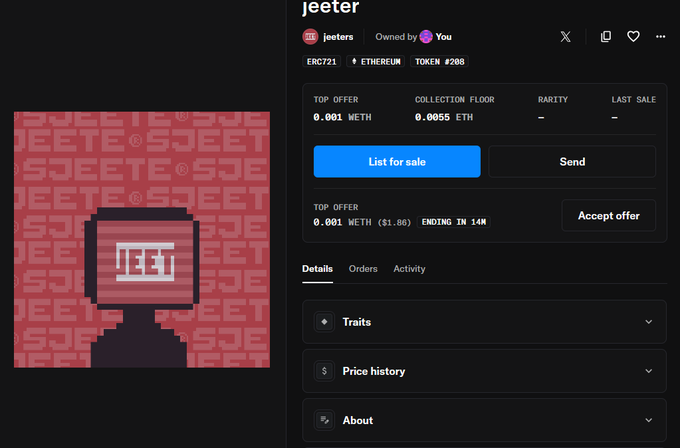
Task: Click the About section title
Action: [358, 420]
